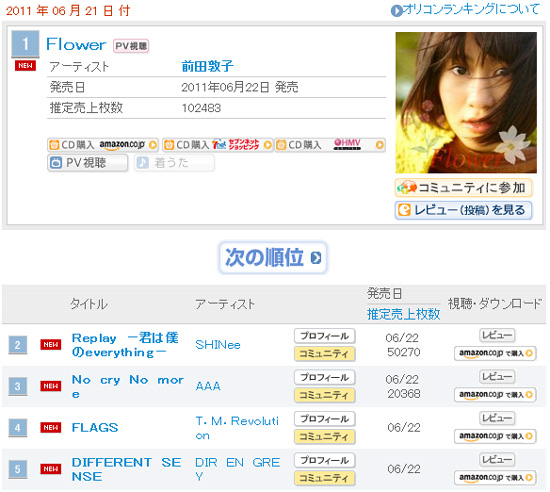Click プロフィール button in AAA row
This screenshot has height=492, width=550.
click(325, 377)
